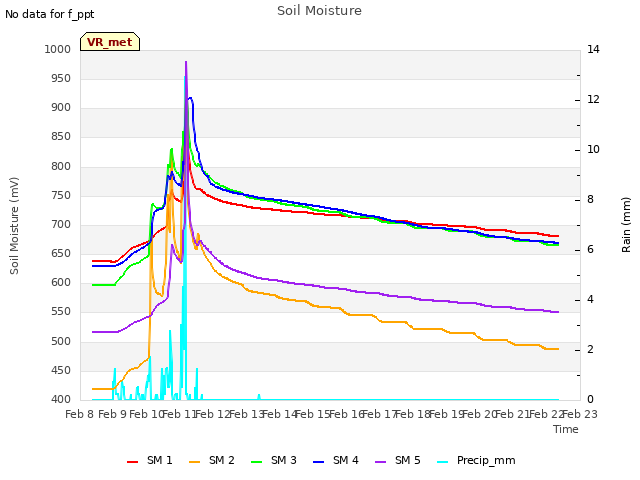Click the 850 tick on left axis
640x480 pixels.
[61, 137]
